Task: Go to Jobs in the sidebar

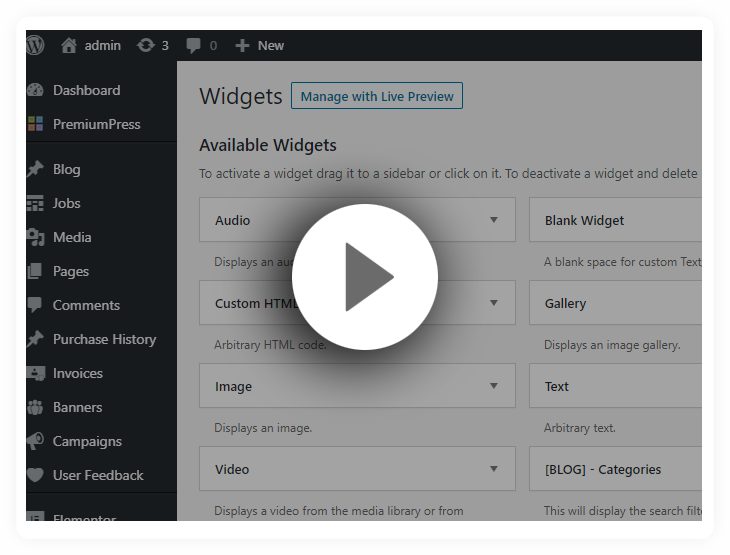Action: (x=66, y=203)
